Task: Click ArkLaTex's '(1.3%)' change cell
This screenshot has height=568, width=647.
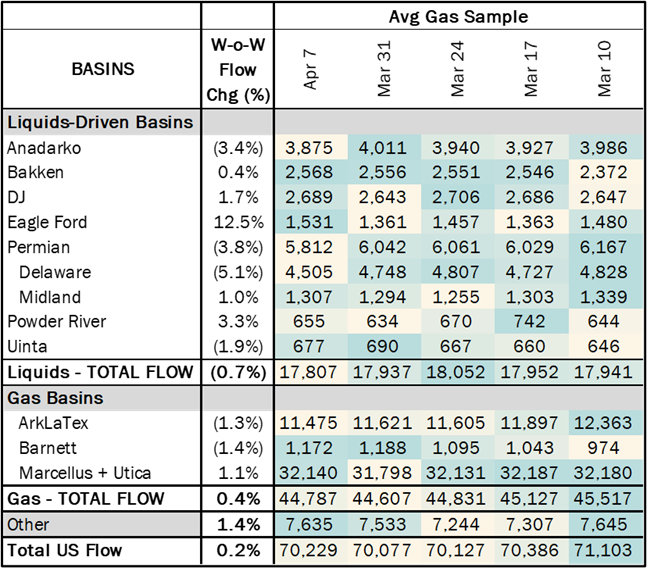Action: tap(238, 424)
